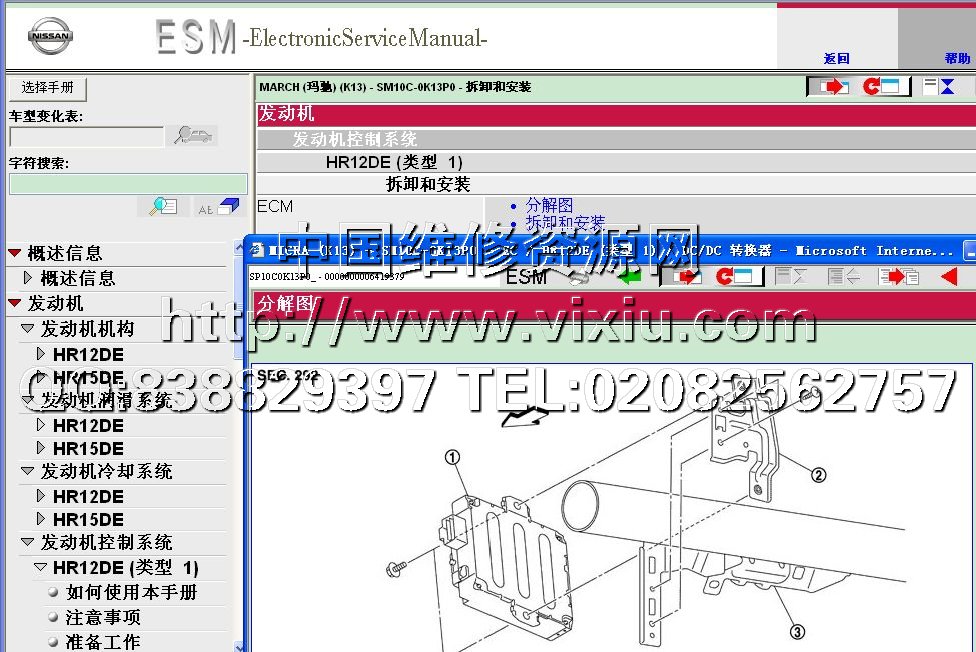
Task: Collapse the top-level 概述信息 section with red triangle
Action: click(x=15, y=253)
